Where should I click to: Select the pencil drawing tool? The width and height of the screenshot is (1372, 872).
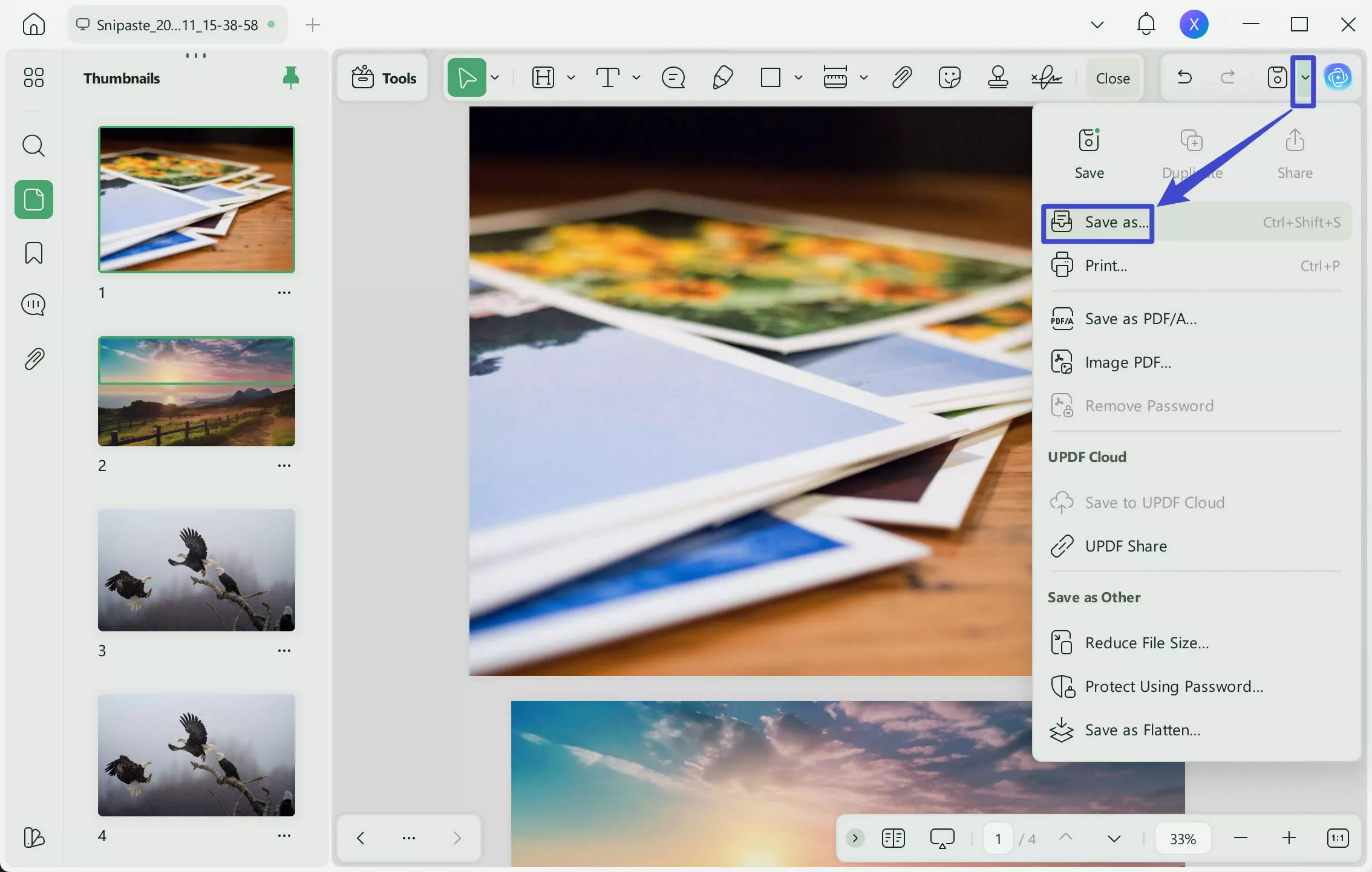722,77
